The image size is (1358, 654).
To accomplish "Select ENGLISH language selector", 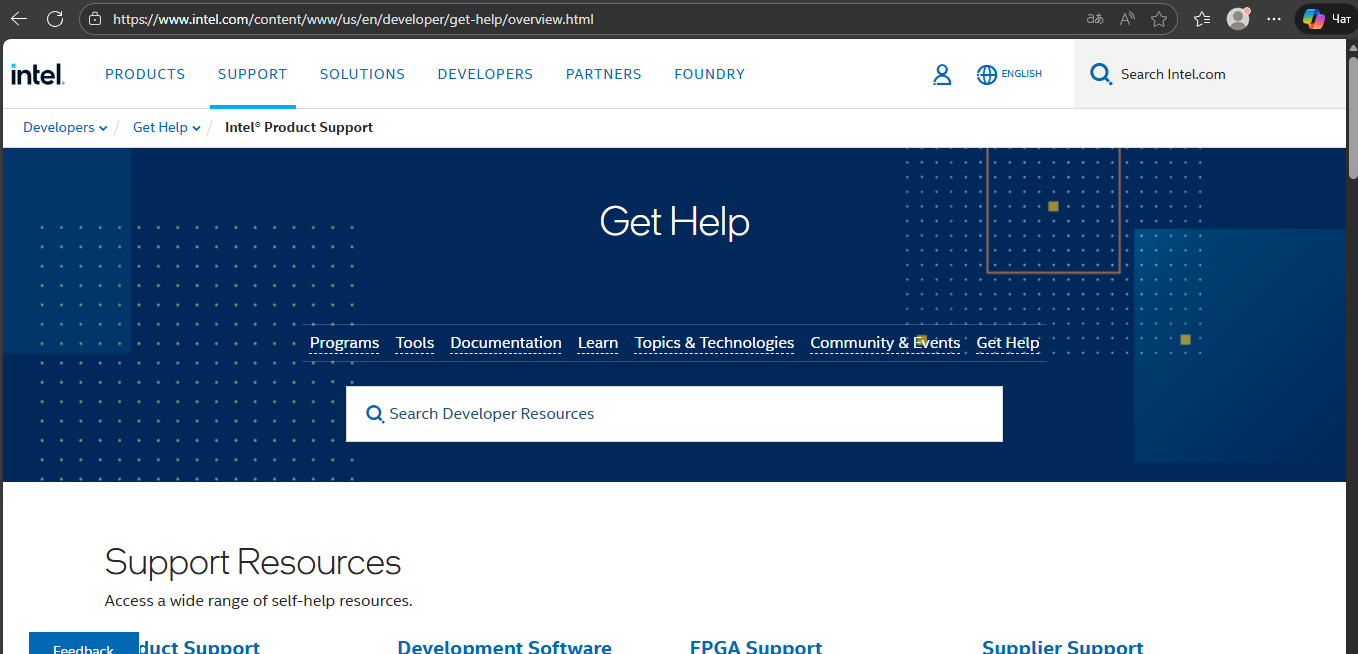I will [1021, 74].
